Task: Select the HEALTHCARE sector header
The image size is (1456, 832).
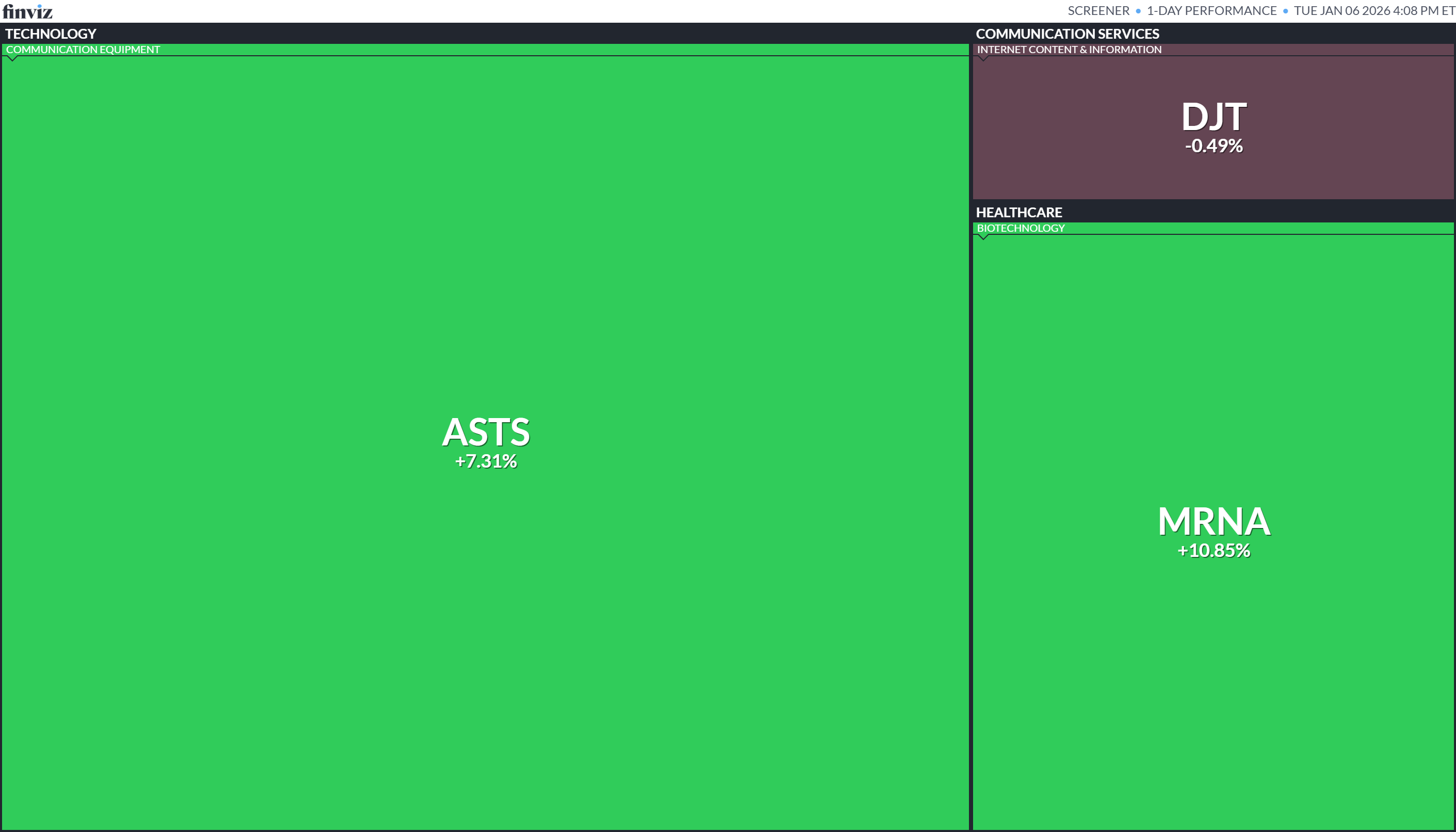Action: [1018, 213]
